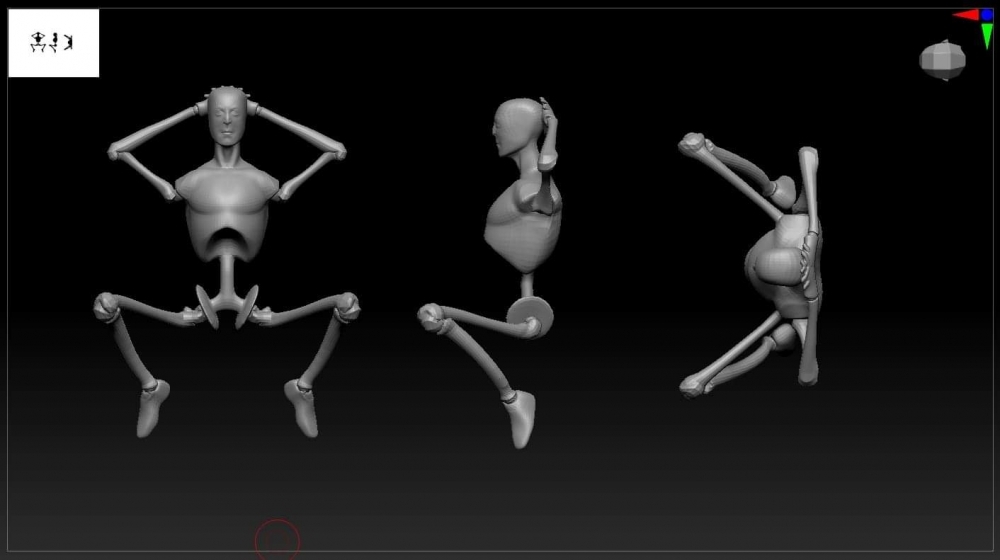Click the blue Z-axis dot on gizmo
This screenshot has width=1000, height=560.
(x=987, y=15)
